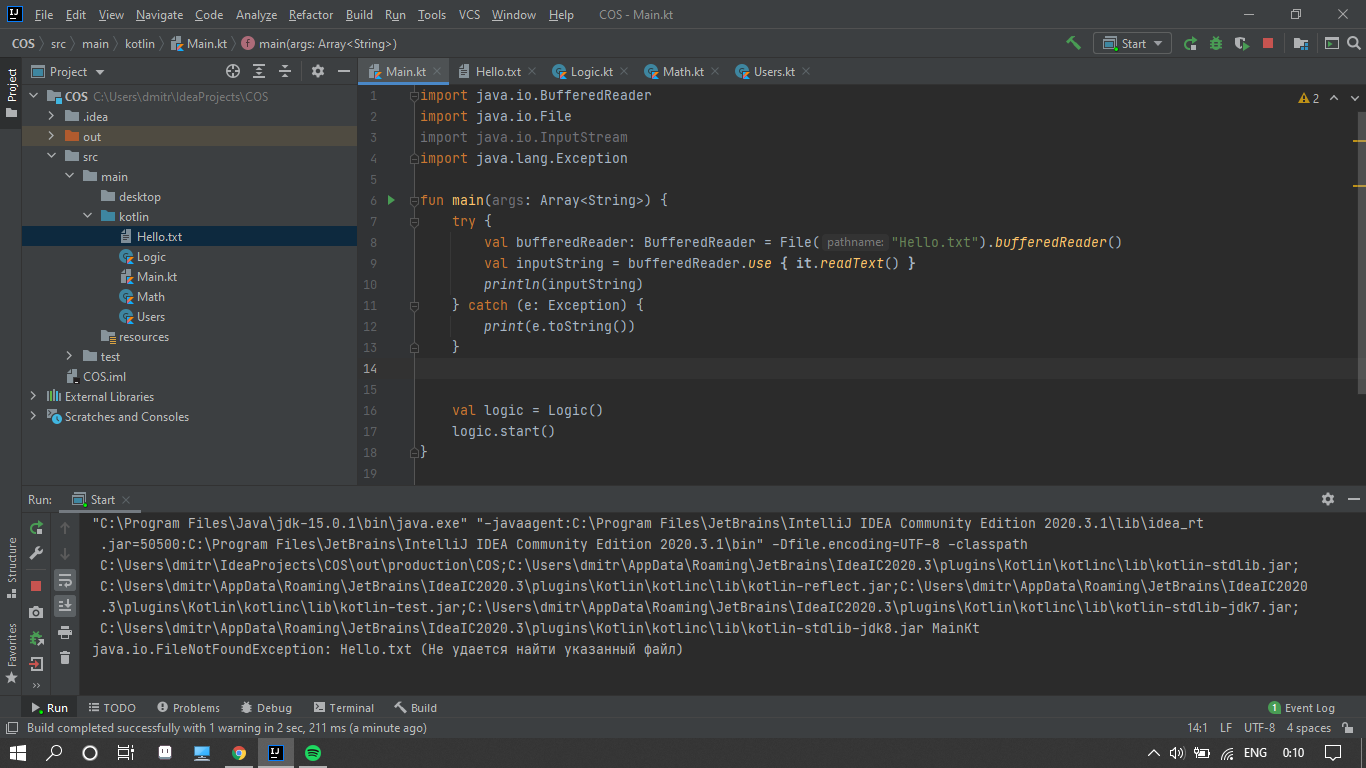Open the Event Log
Viewport: 1366px width, 768px height.
pos(1301,707)
